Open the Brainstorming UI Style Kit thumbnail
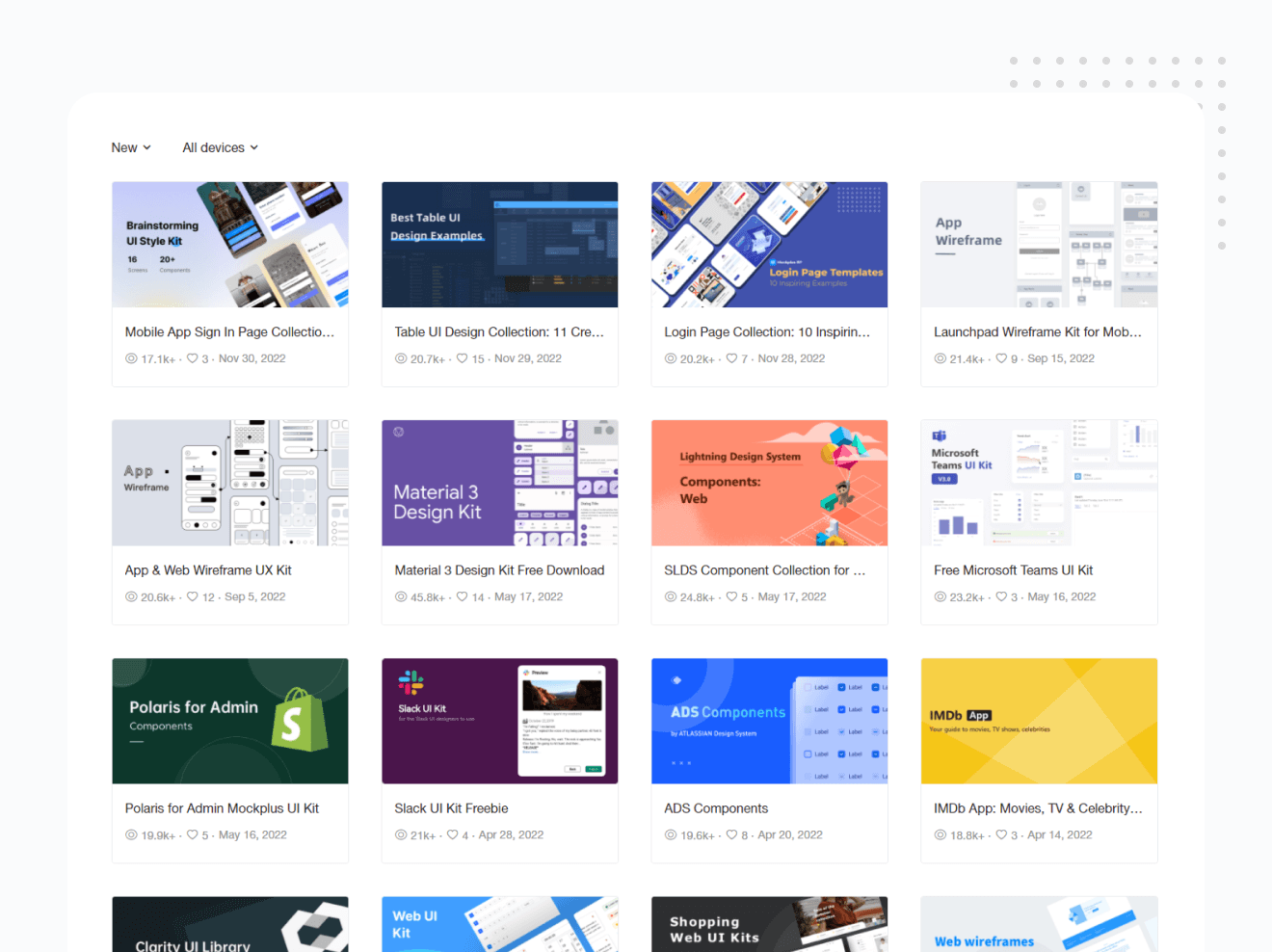The height and width of the screenshot is (952, 1272). pos(230,245)
